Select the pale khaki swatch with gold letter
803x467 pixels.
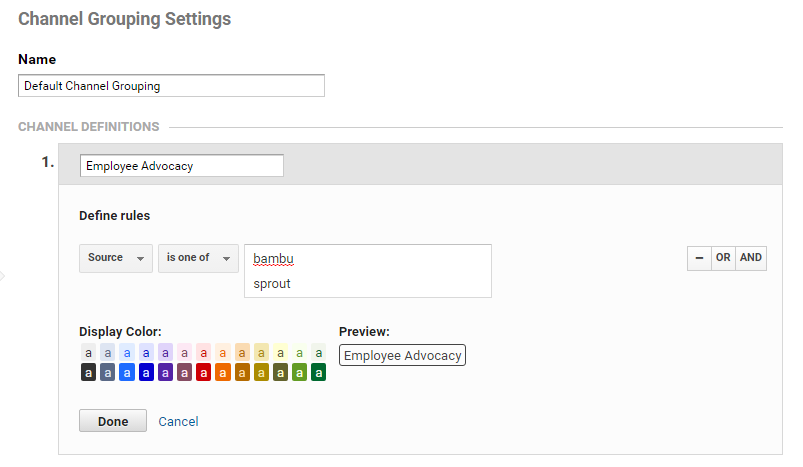(261, 352)
